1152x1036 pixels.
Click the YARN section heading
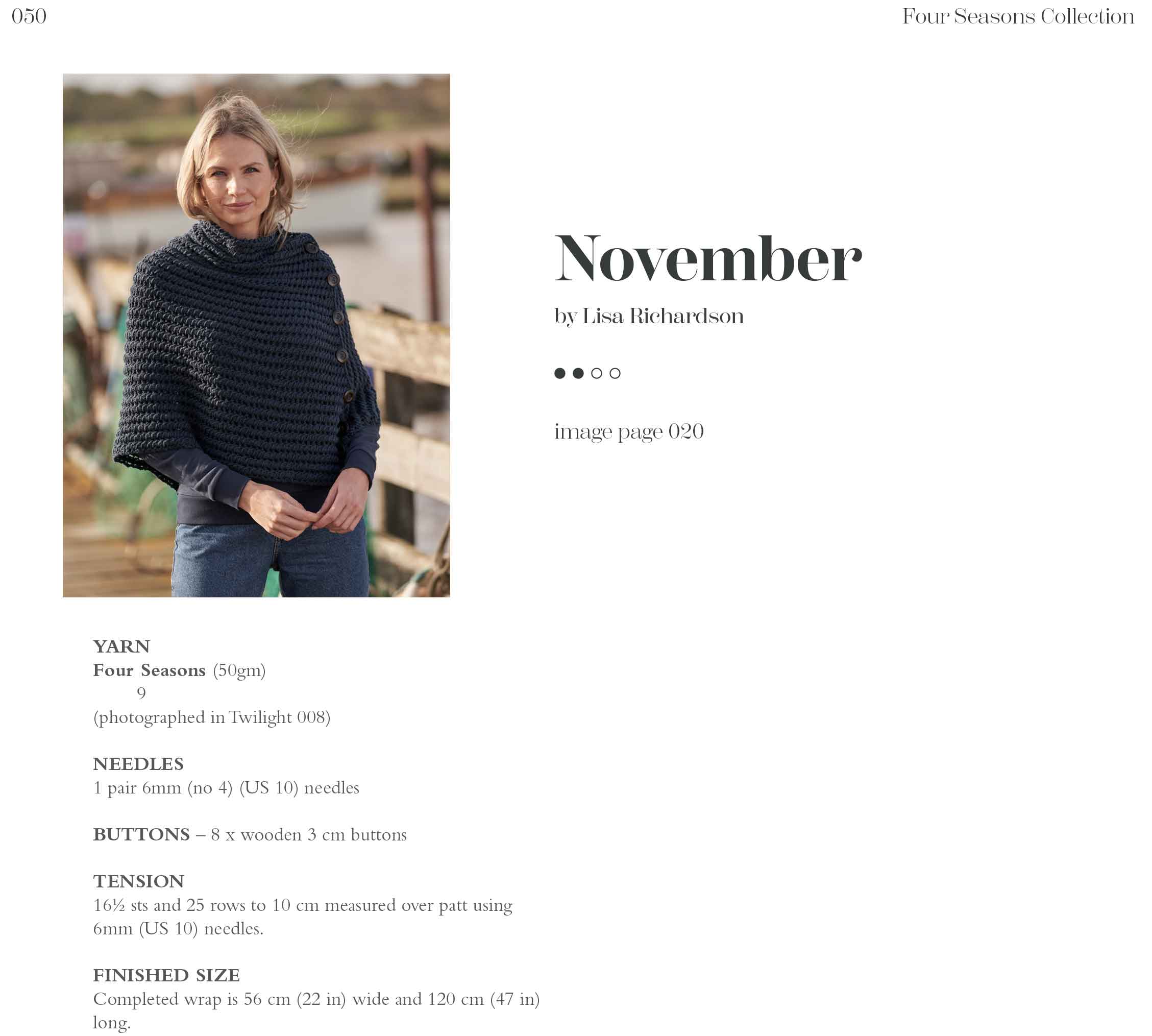(121, 646)
